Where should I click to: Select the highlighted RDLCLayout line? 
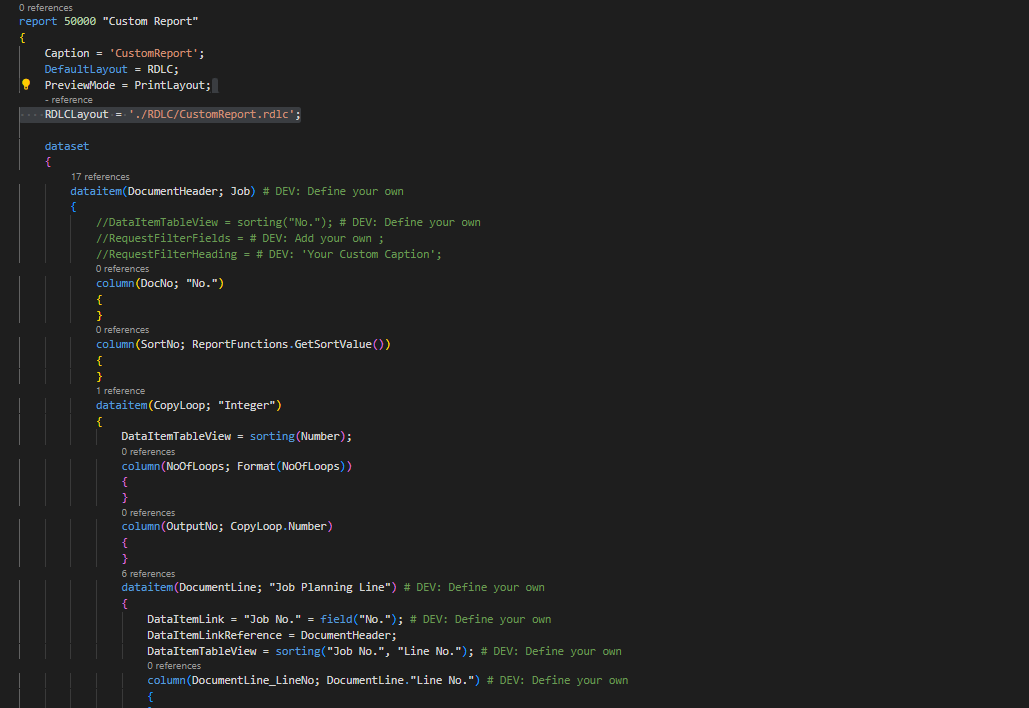pos(160,113)
